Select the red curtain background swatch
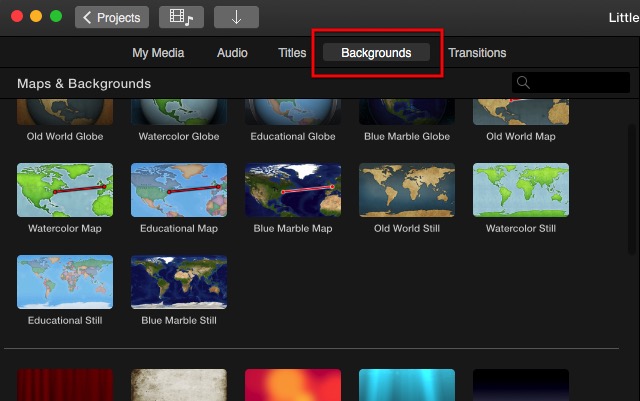 (x=65, y=385)
